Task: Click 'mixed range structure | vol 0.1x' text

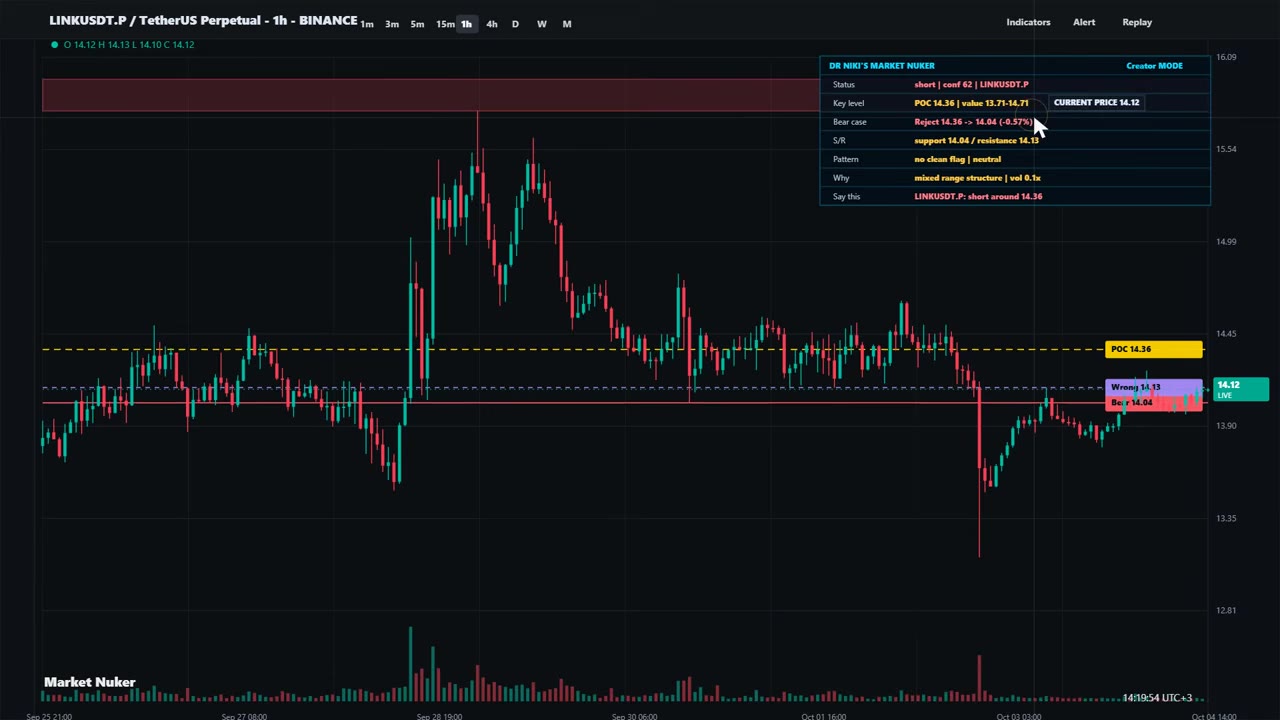Action: coord(977,178)
